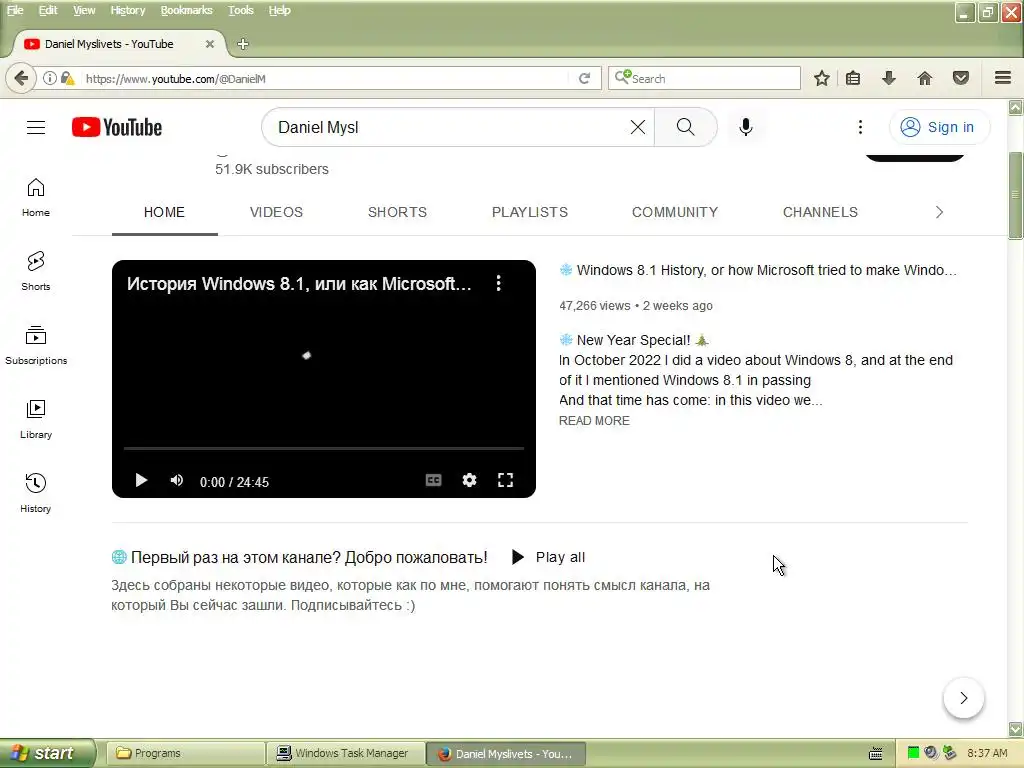Open History from sidebar
This screenshot has height=768, width=1024.
36,493
